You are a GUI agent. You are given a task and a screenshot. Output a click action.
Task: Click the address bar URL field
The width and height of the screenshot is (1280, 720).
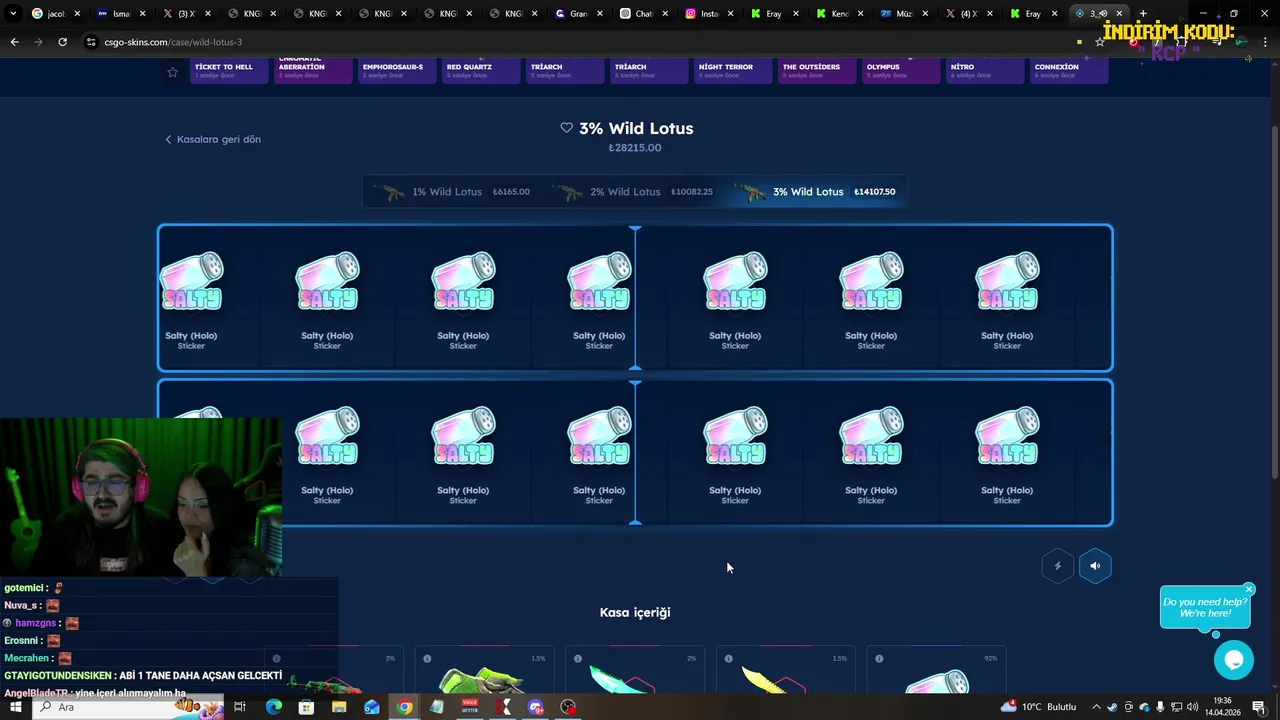[x=580, y=42]
